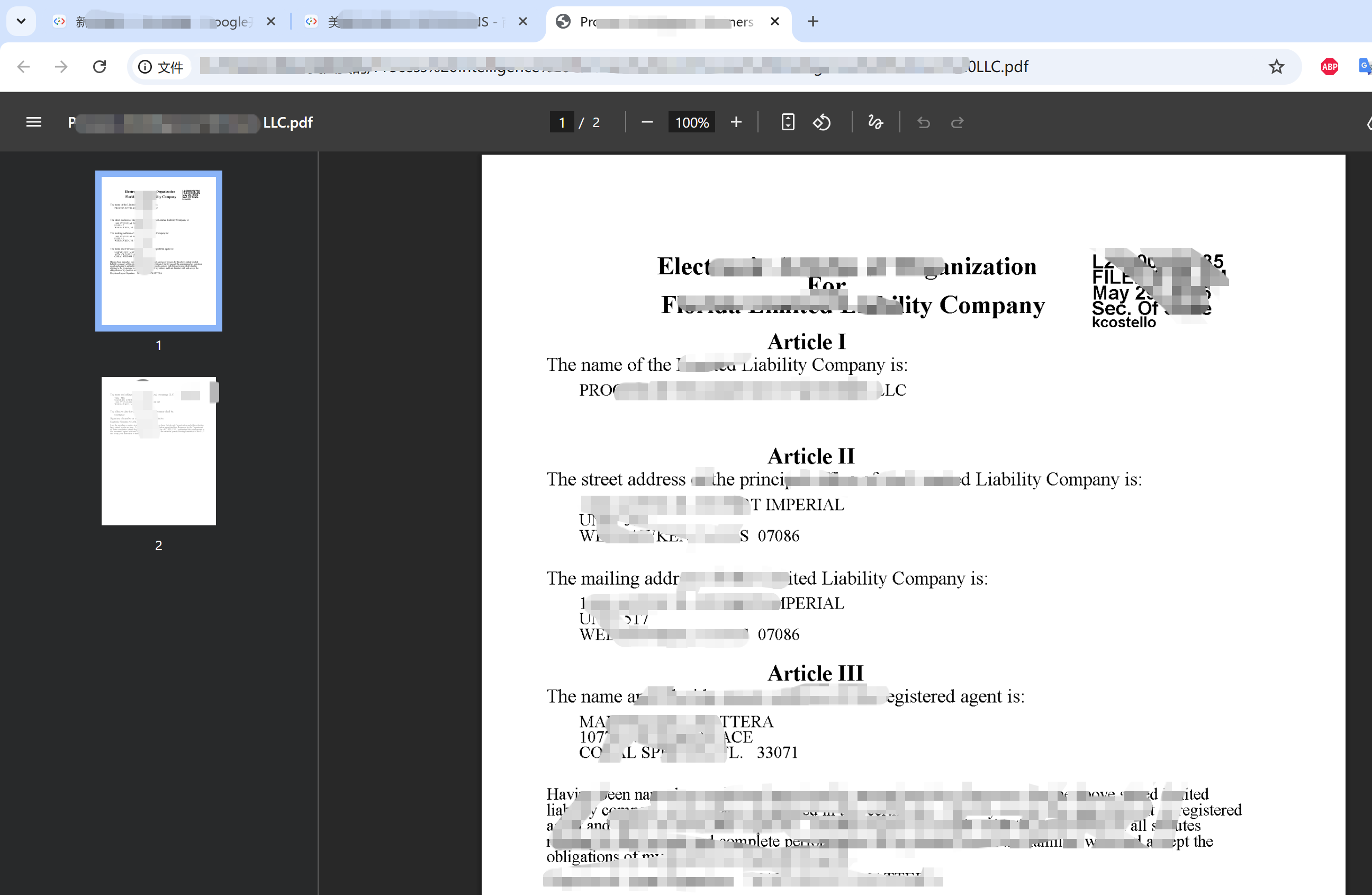Switch to the first browser tab
This screenshot has width=1372, height=895.
pyautogui.click(x=161, y=22)
